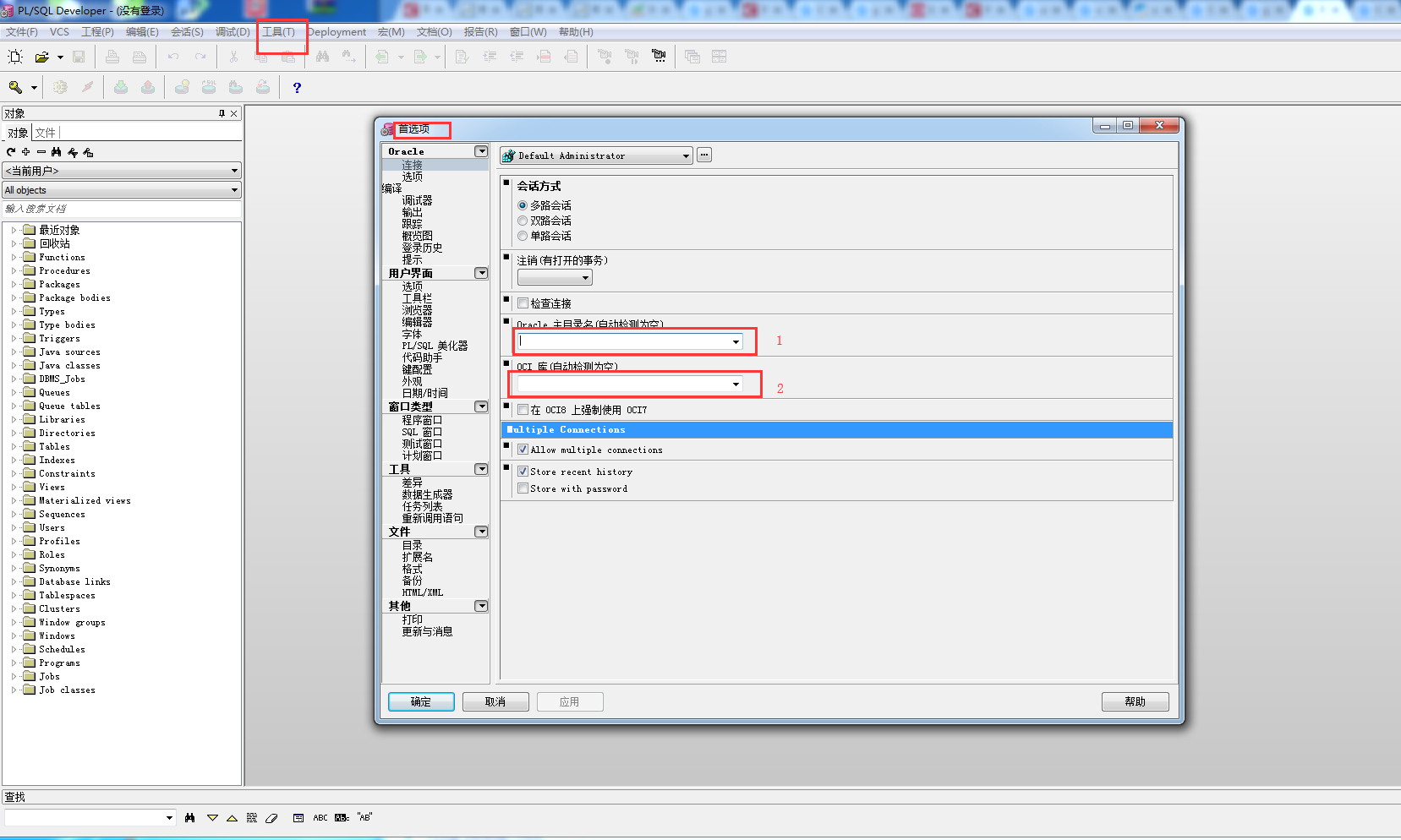The width and height of the screenshot is (1401, 840).
Task: Click the search-in-window icon in 查找 bar
Action: click(298, 817)
